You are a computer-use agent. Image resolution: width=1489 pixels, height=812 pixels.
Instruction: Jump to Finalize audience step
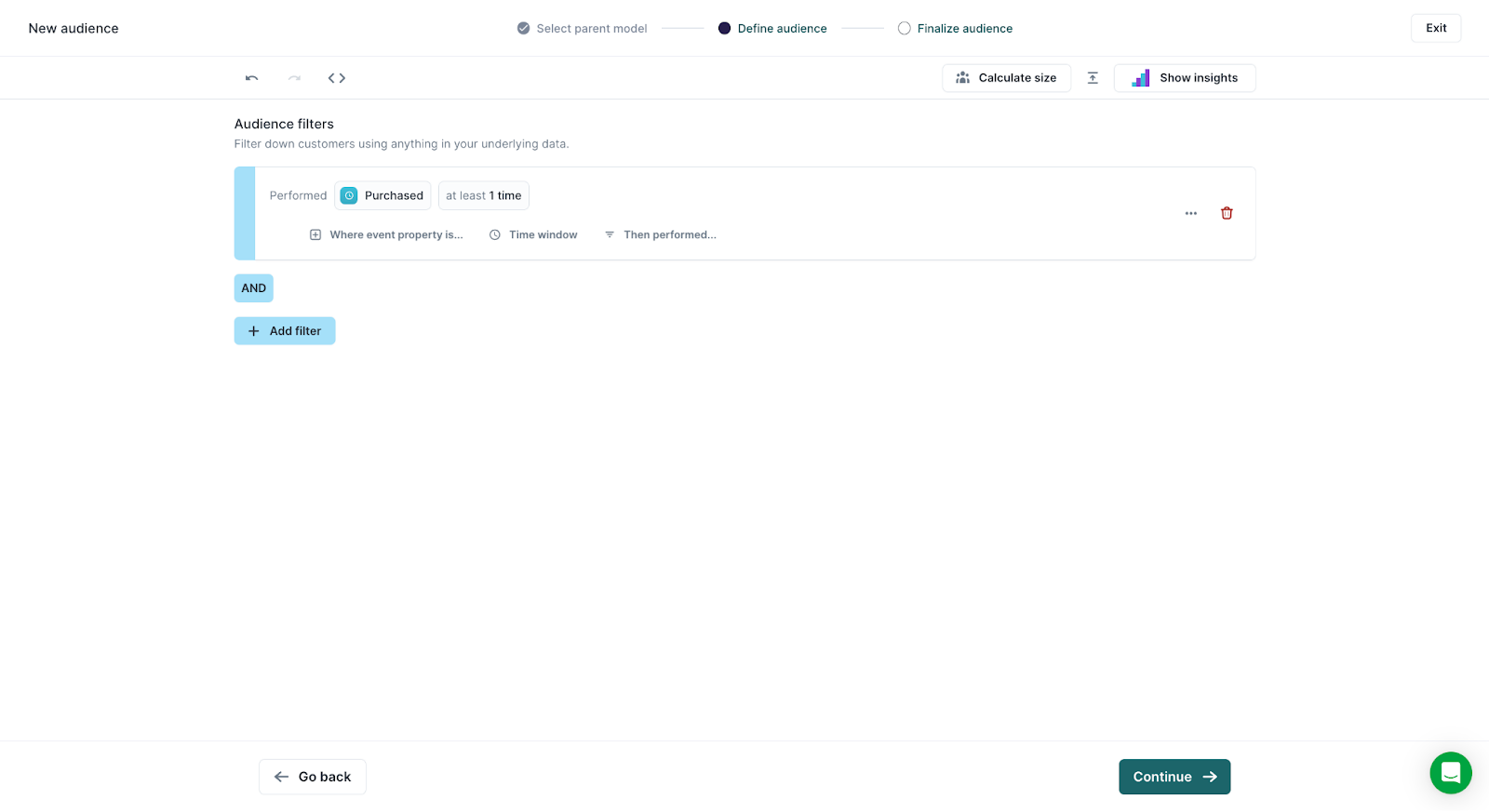tap(956, 29)
